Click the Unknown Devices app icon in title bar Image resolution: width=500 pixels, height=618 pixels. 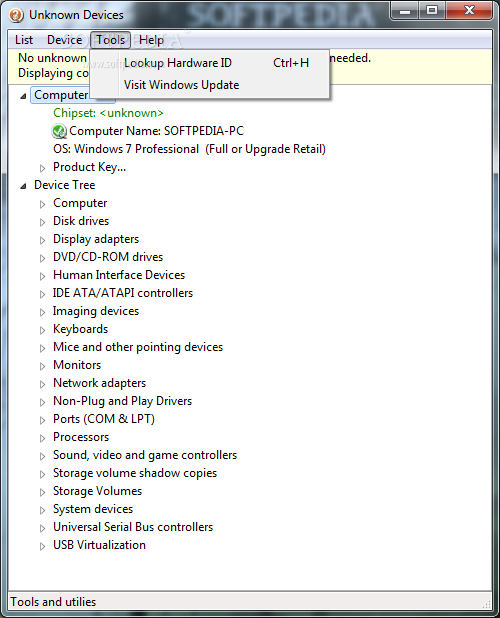pos(16,15)
